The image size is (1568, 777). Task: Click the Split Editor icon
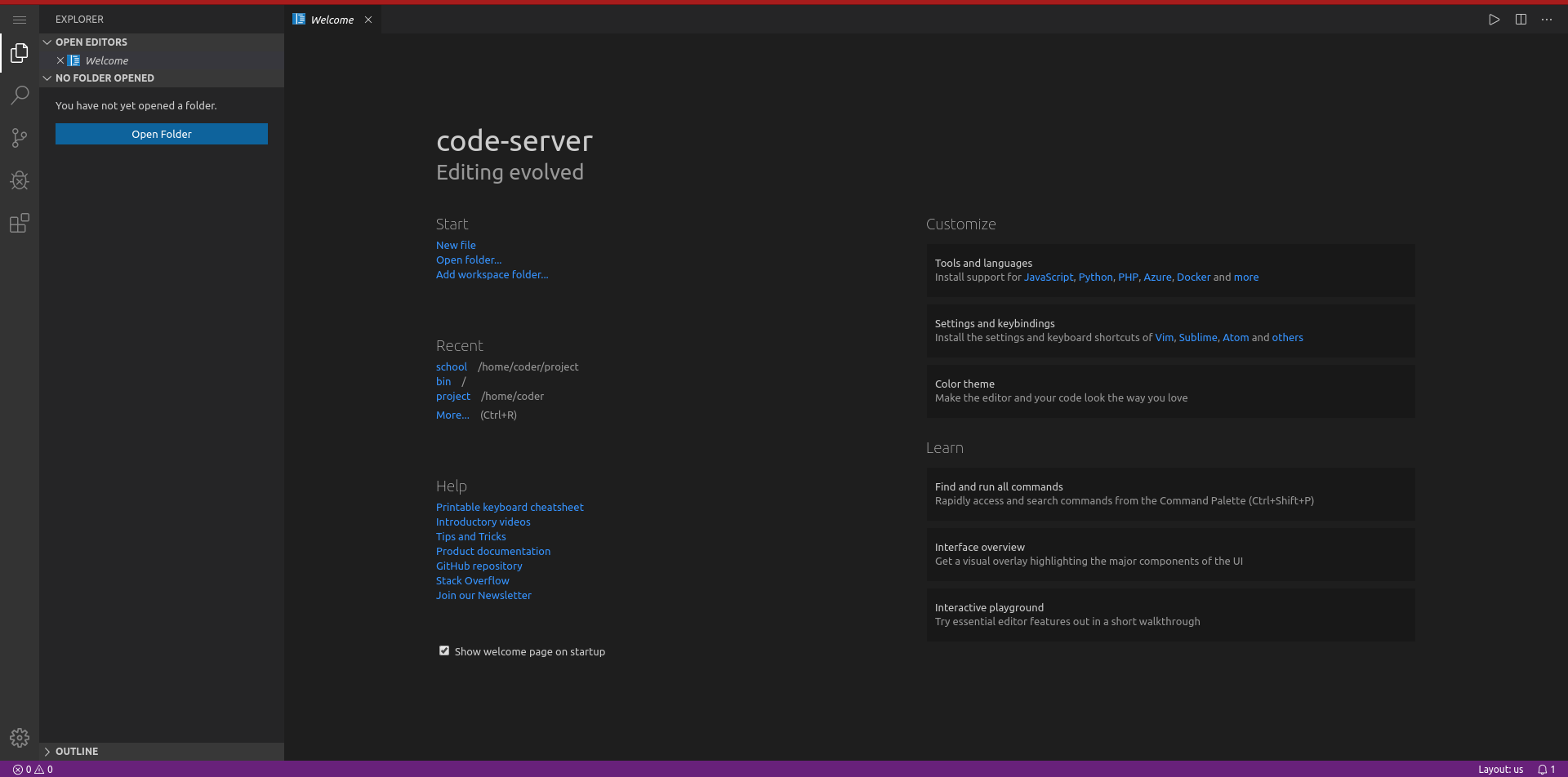(1521, 20)
